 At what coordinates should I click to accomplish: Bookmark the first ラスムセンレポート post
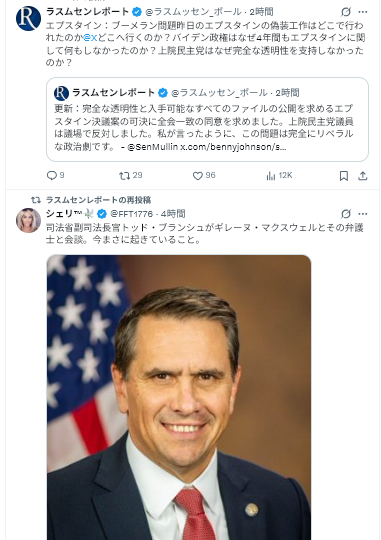(343, 176)
